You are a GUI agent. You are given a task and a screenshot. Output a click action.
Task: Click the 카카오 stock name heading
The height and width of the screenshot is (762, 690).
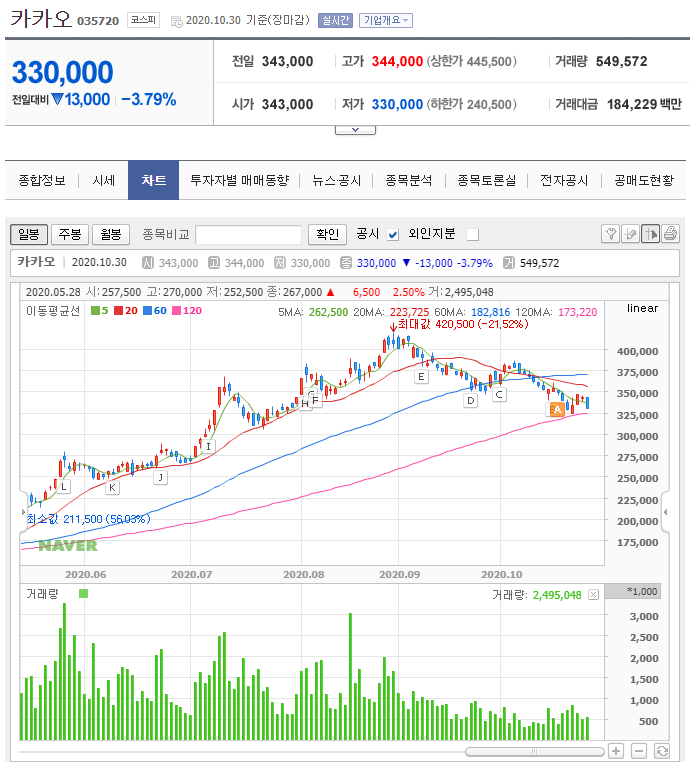[41, 18]
